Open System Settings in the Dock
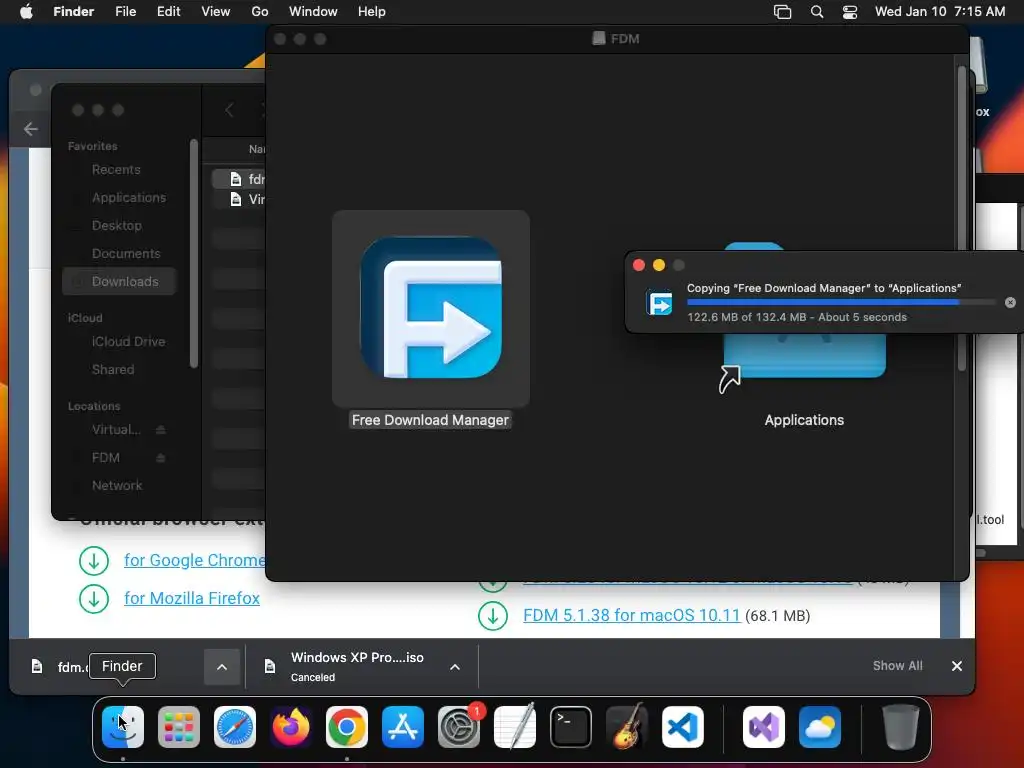Screen dimensions: 1024x768 coord(458,727)
